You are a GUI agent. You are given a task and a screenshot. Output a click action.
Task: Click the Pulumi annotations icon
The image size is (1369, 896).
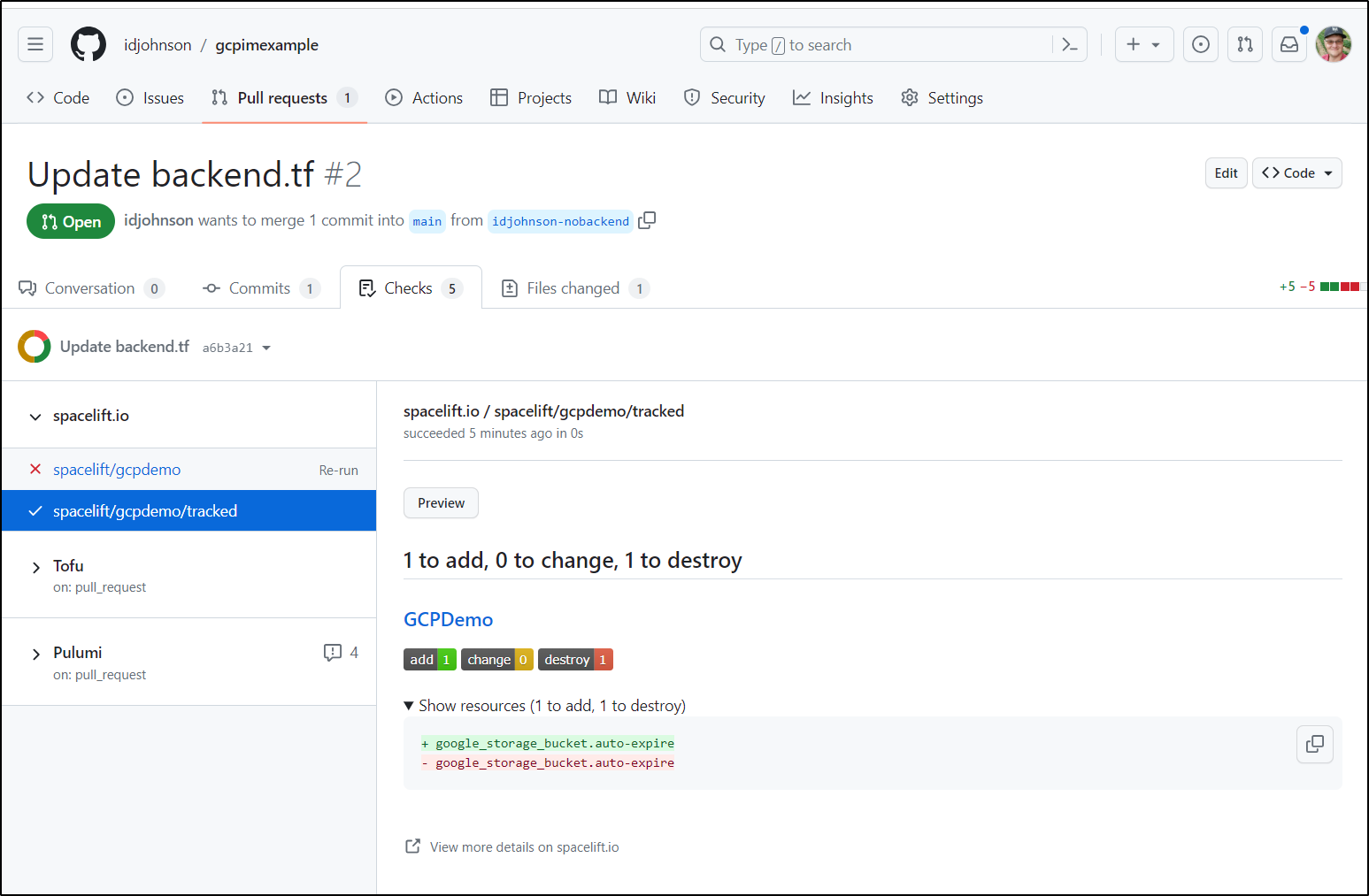333,653
